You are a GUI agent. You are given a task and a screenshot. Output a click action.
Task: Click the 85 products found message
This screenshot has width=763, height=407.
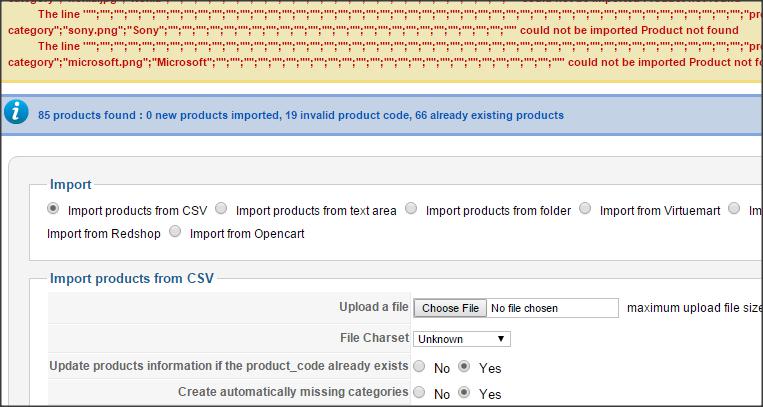tap(301, 115)
